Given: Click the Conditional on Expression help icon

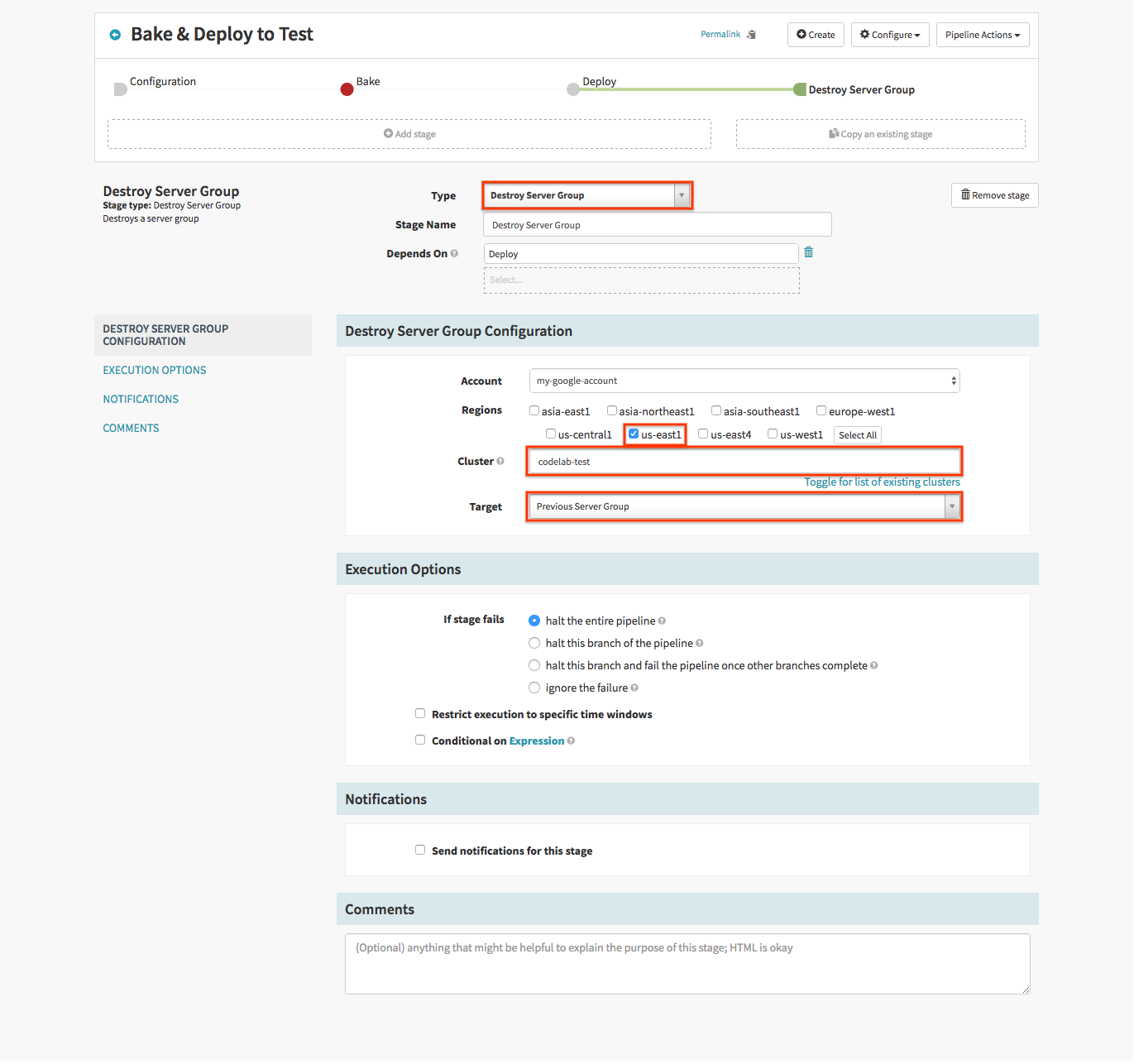Looking at the screenshot, I should (x=571, y=740).
